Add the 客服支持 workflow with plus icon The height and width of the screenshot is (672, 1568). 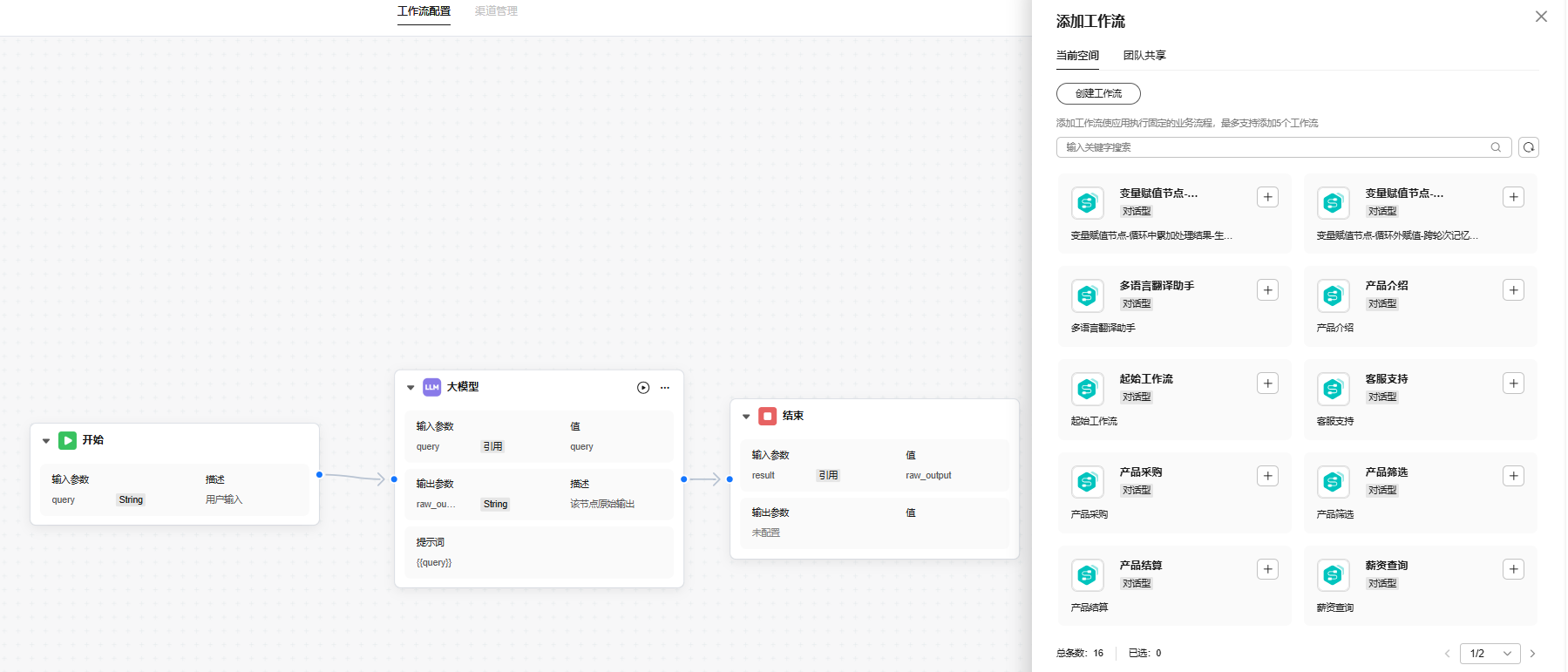coord(1513,384)
